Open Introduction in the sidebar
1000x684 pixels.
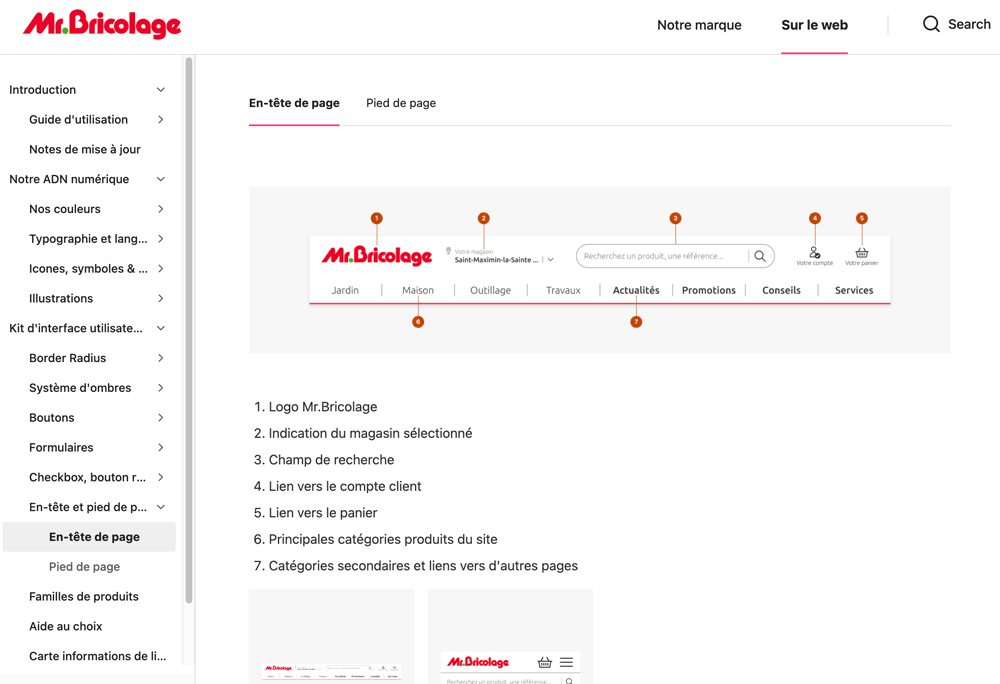click(42, 90)
